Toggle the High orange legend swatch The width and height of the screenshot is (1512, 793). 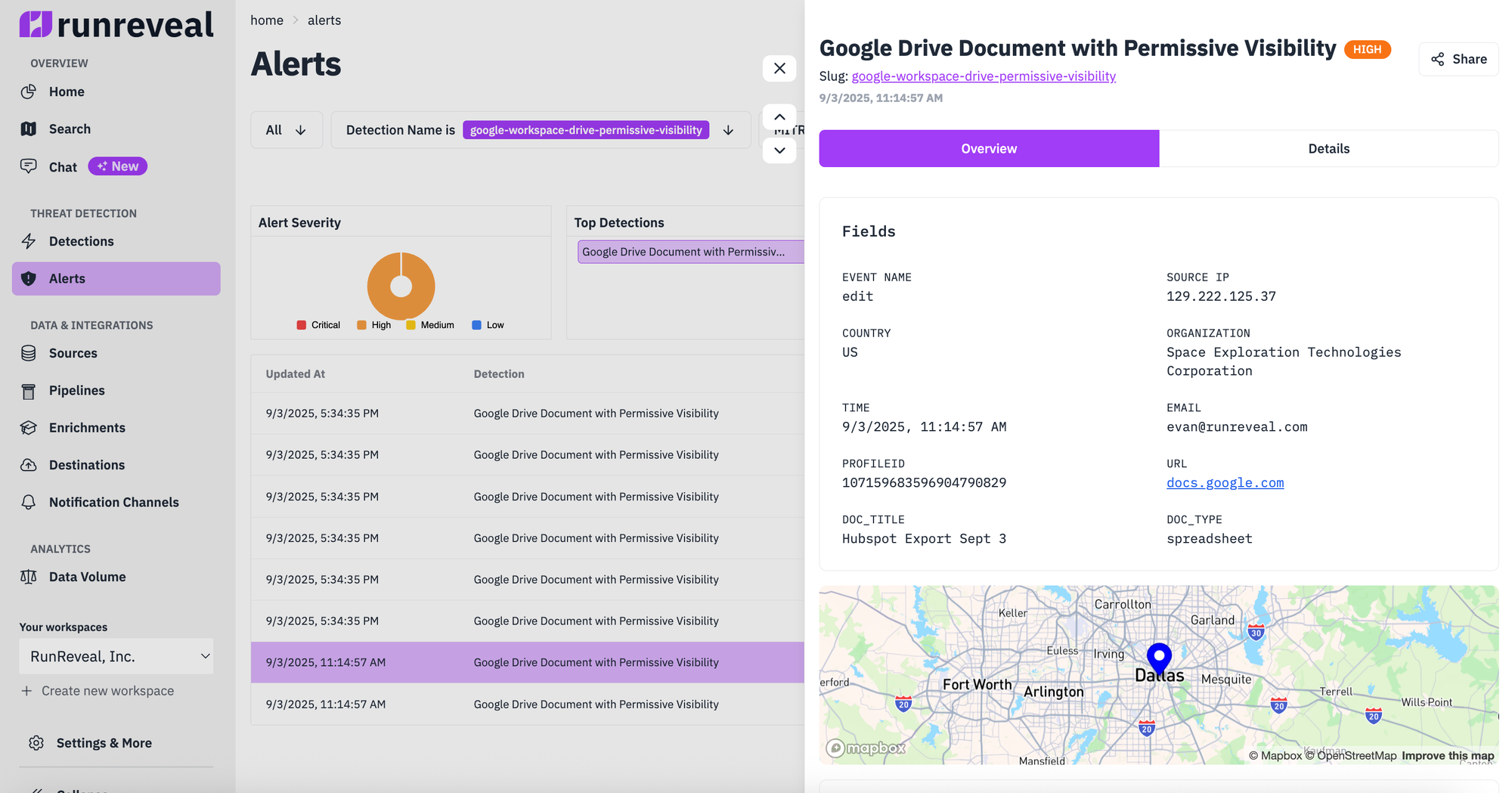(x=361, y=325)
